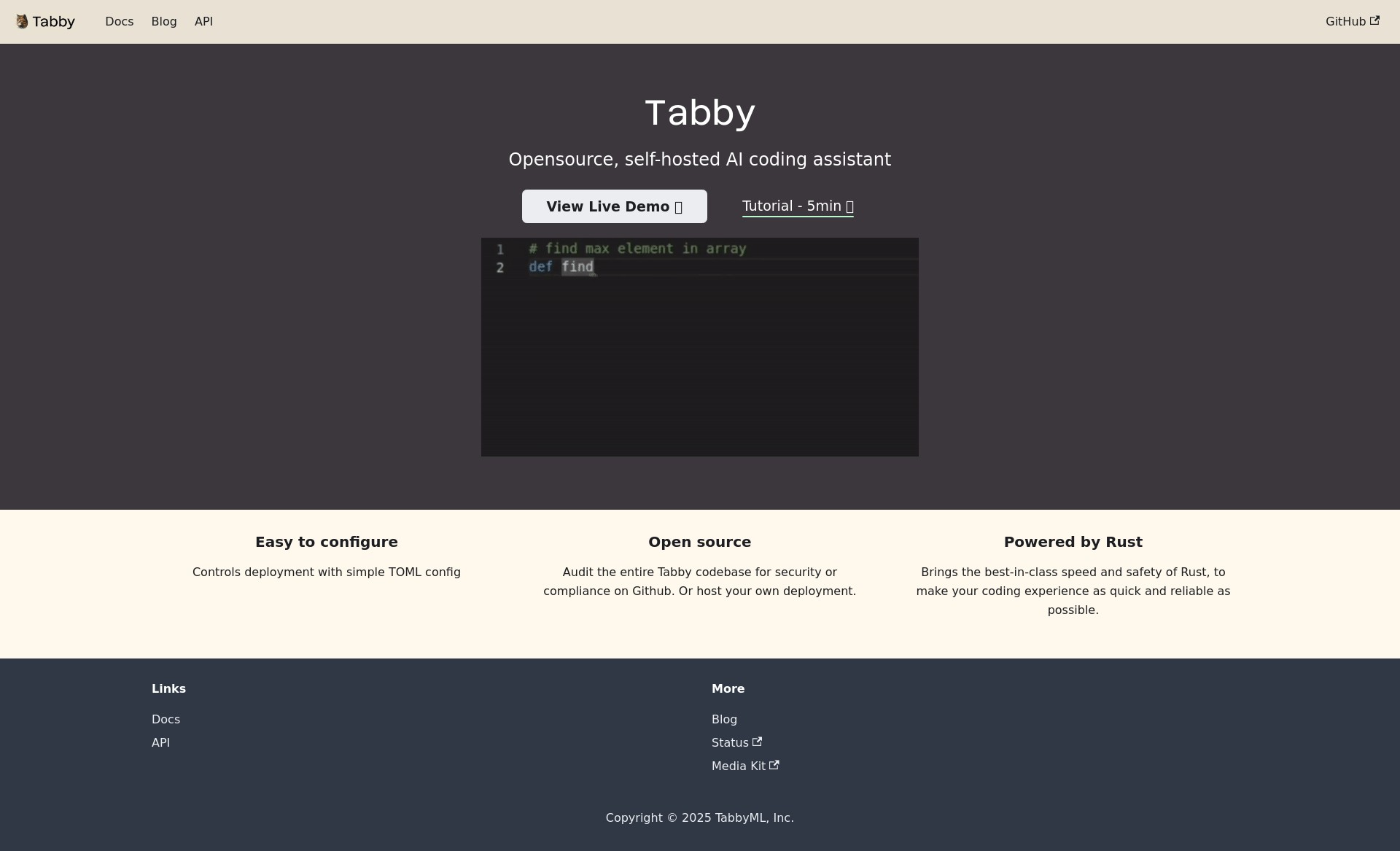Click API under the footer Links heading
This screenshot has width=1400, height=851.
[160, 742]
